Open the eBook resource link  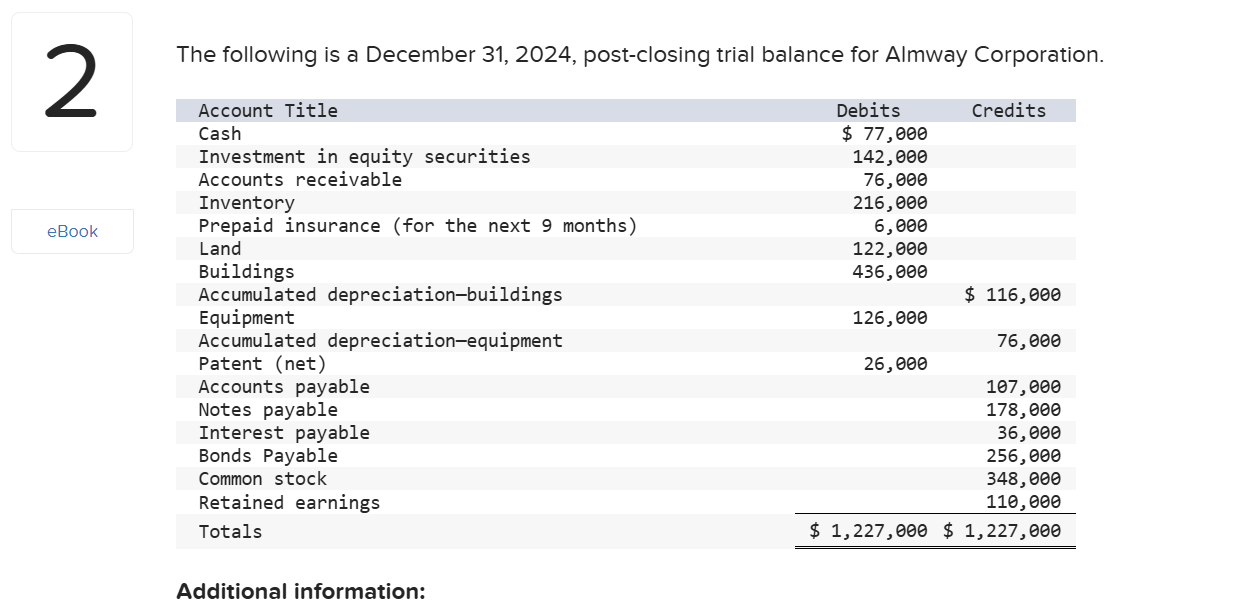(x=72, y=231)
